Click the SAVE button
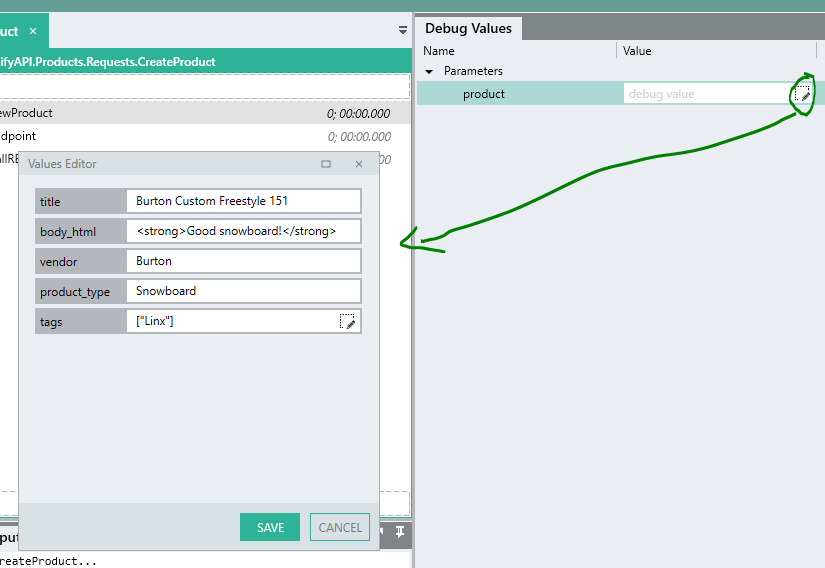This screenshot has height=568, width=825. [x=270, y=527]
